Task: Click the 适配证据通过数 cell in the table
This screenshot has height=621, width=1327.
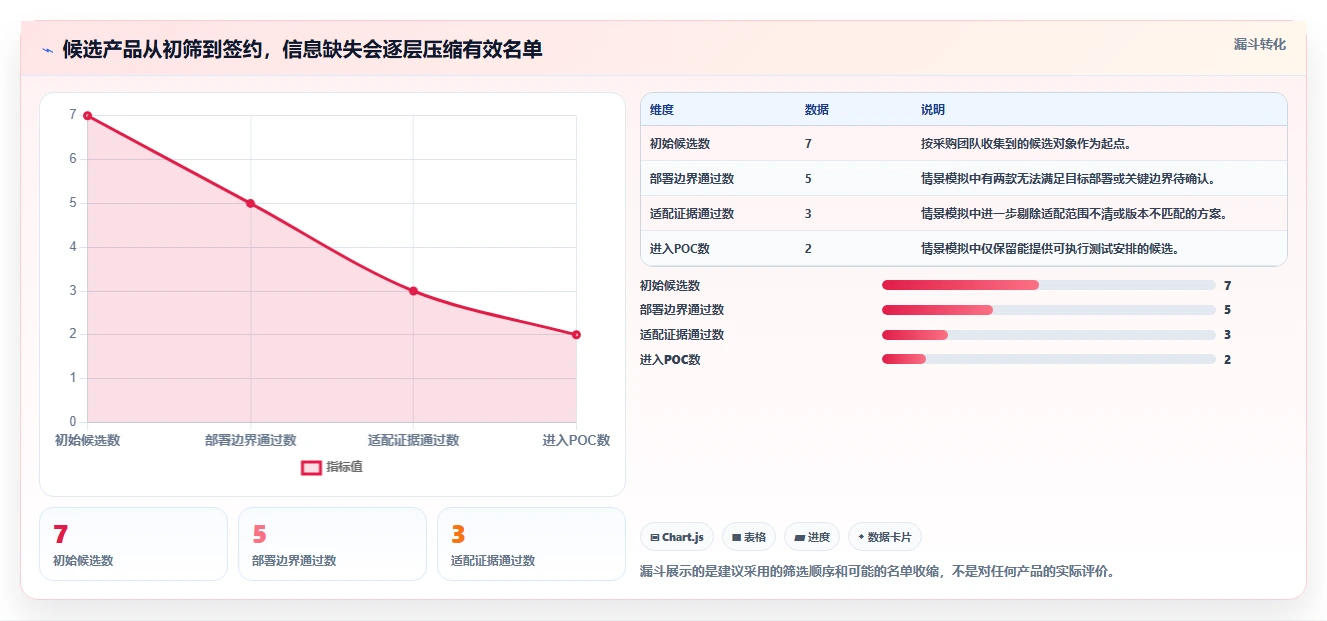Action: click(x=692, y=214)
